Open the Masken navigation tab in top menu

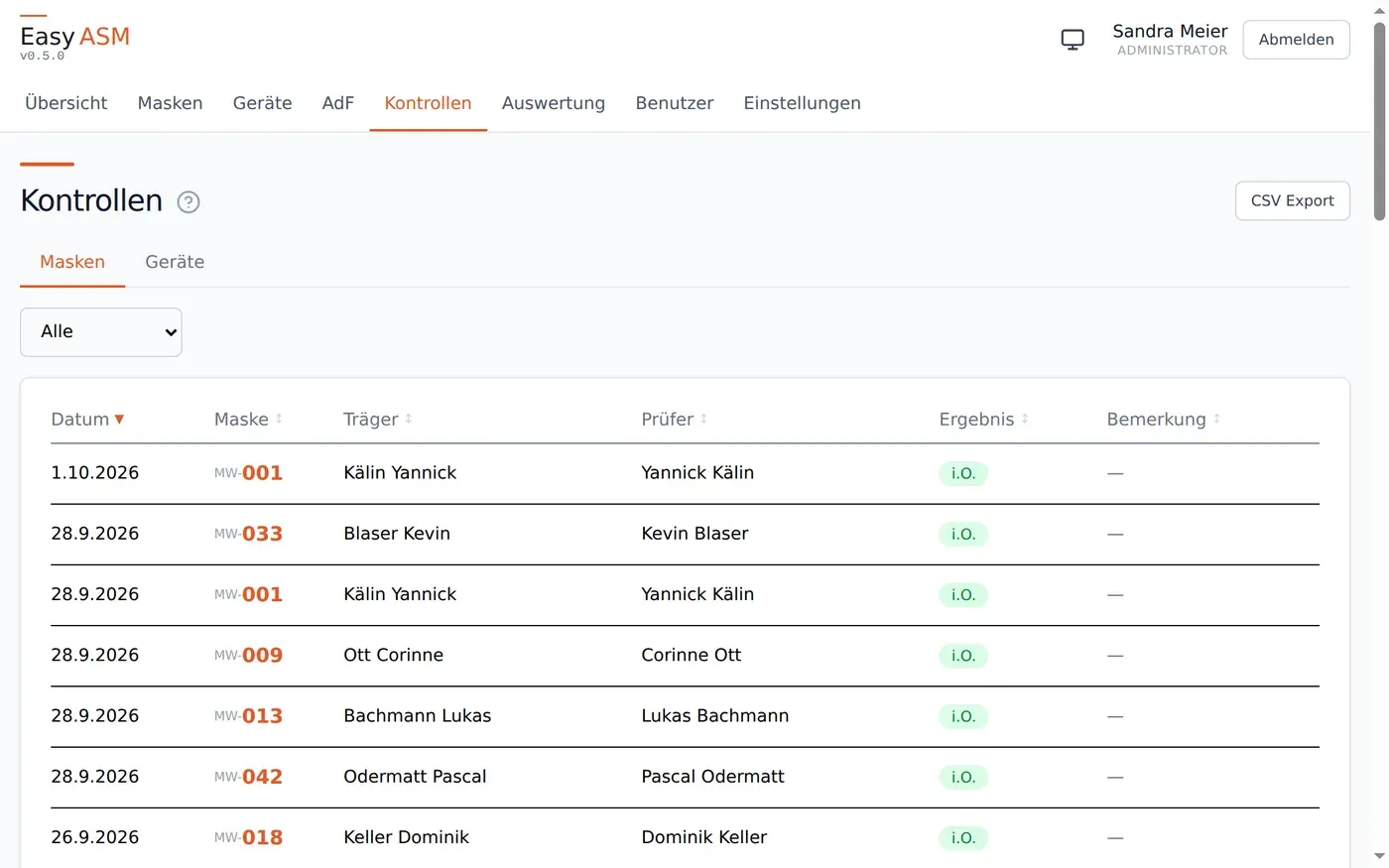[171, 103]
